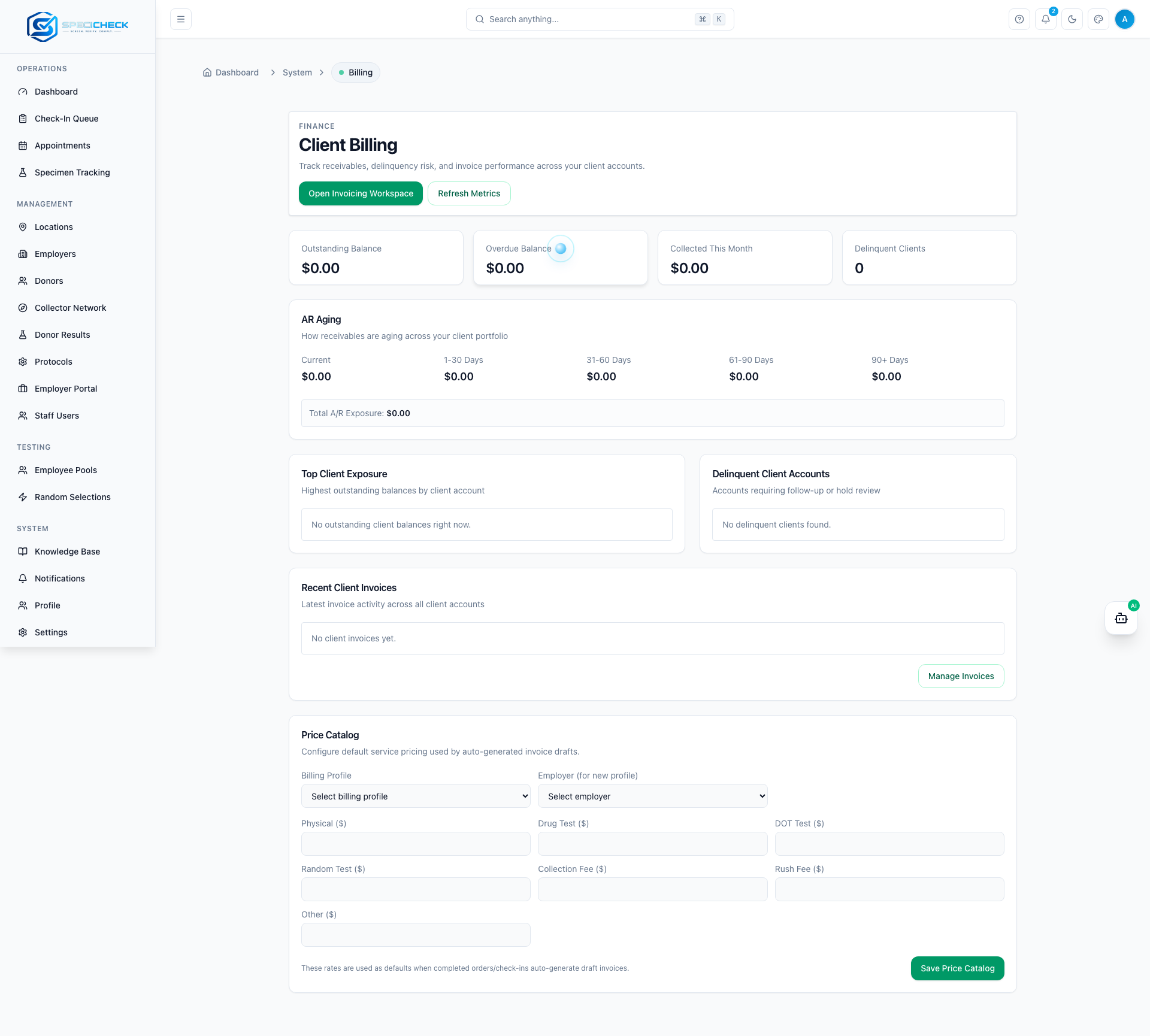Click the Donors people icon
Viewport: 1150px width, 1036px height.
click(23, 281)
